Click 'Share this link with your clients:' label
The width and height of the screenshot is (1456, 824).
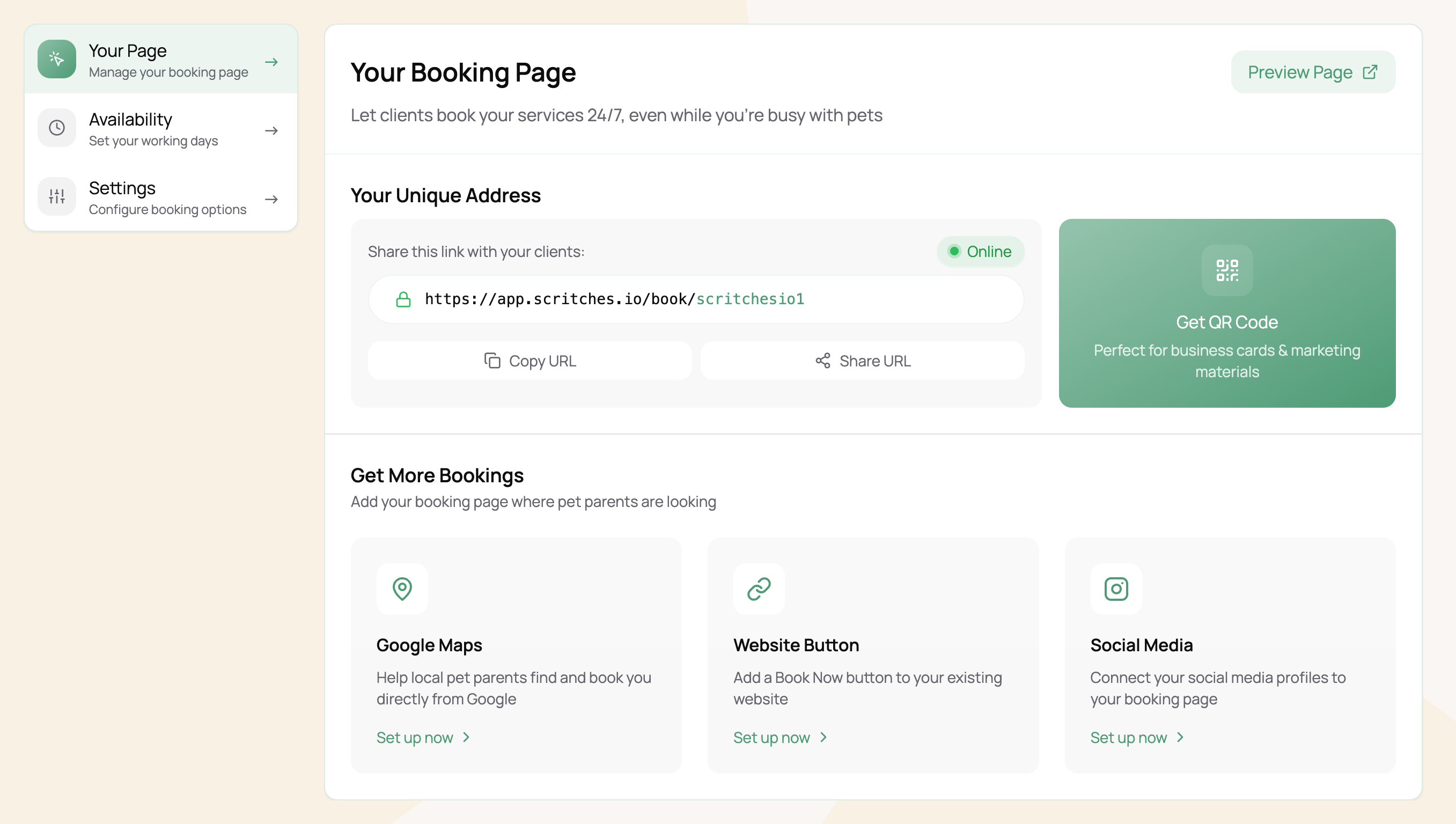tap(476, 251)
